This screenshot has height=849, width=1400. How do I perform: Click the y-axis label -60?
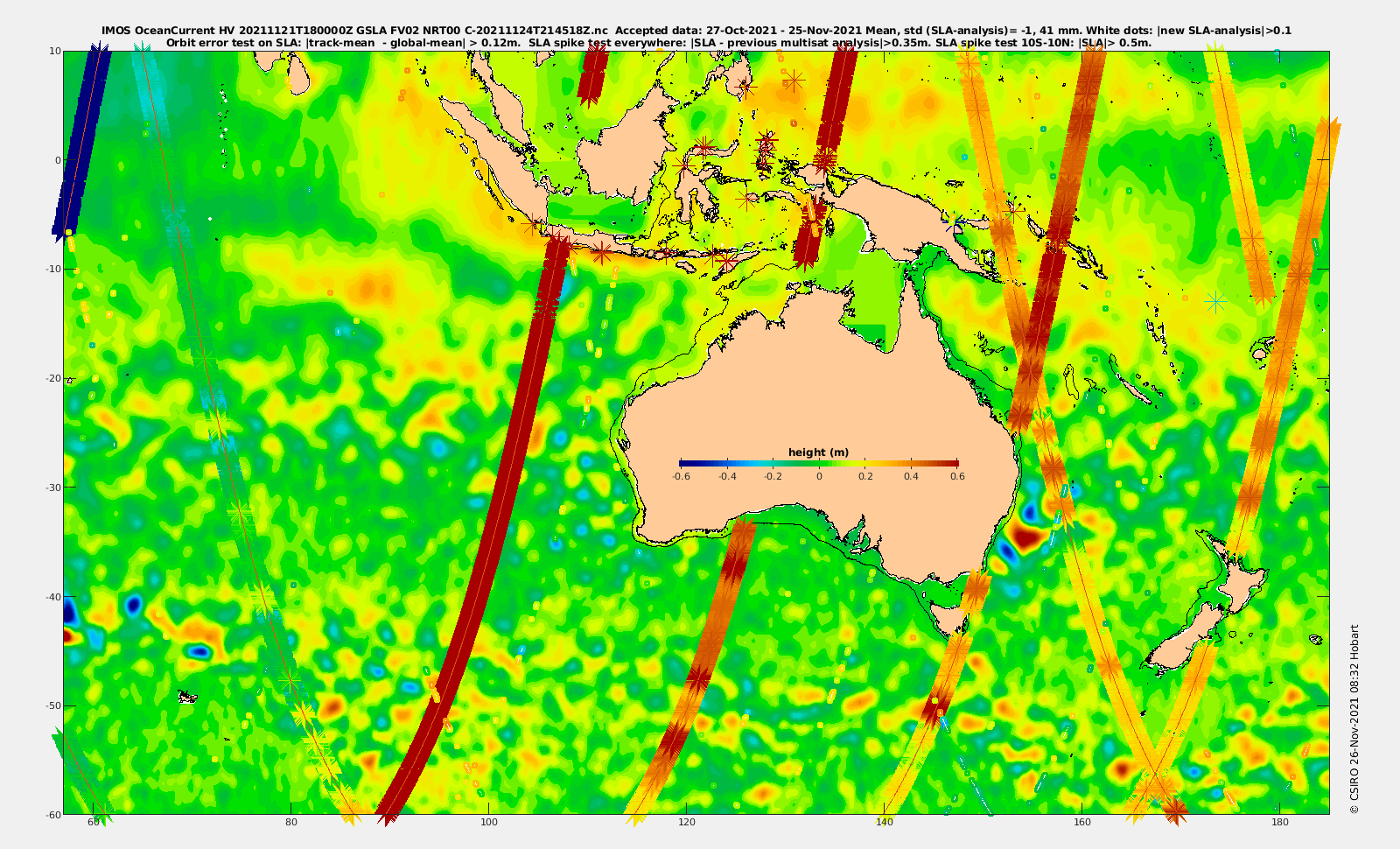coord(52,814)
